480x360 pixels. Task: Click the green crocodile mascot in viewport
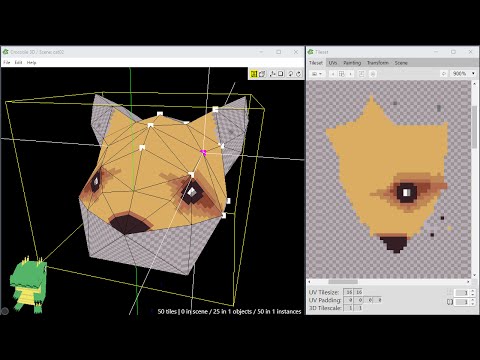pyautogui.click(x=28, y=286)
